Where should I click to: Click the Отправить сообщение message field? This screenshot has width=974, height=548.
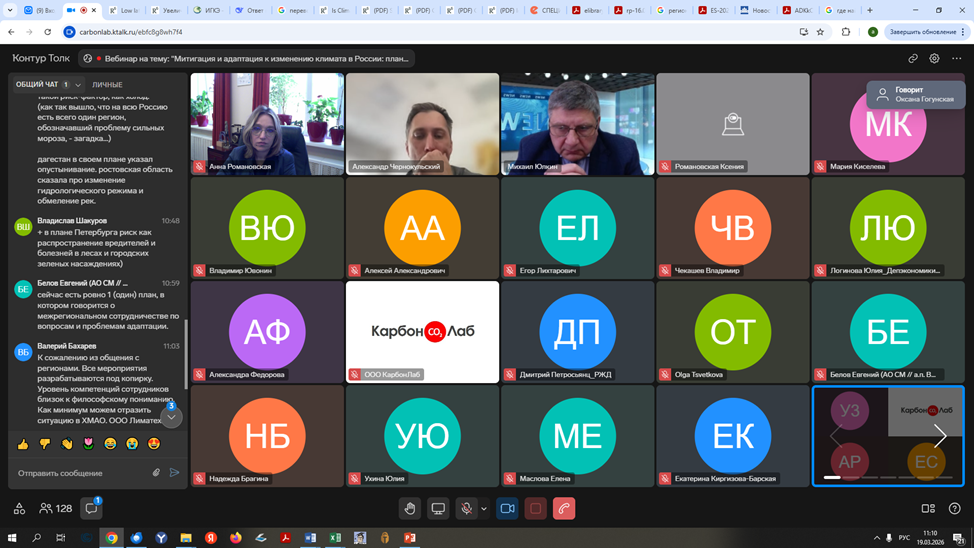[x=80, y=473]
